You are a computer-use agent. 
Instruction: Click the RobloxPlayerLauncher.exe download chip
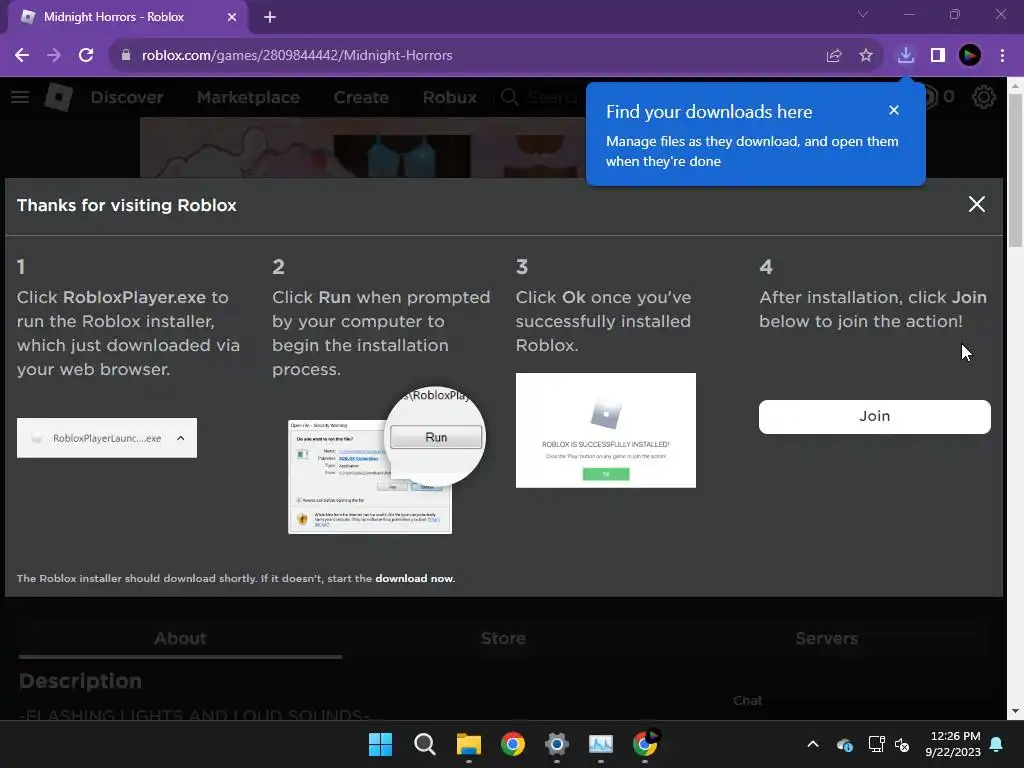pyautogui.click(x=106, y=438)
